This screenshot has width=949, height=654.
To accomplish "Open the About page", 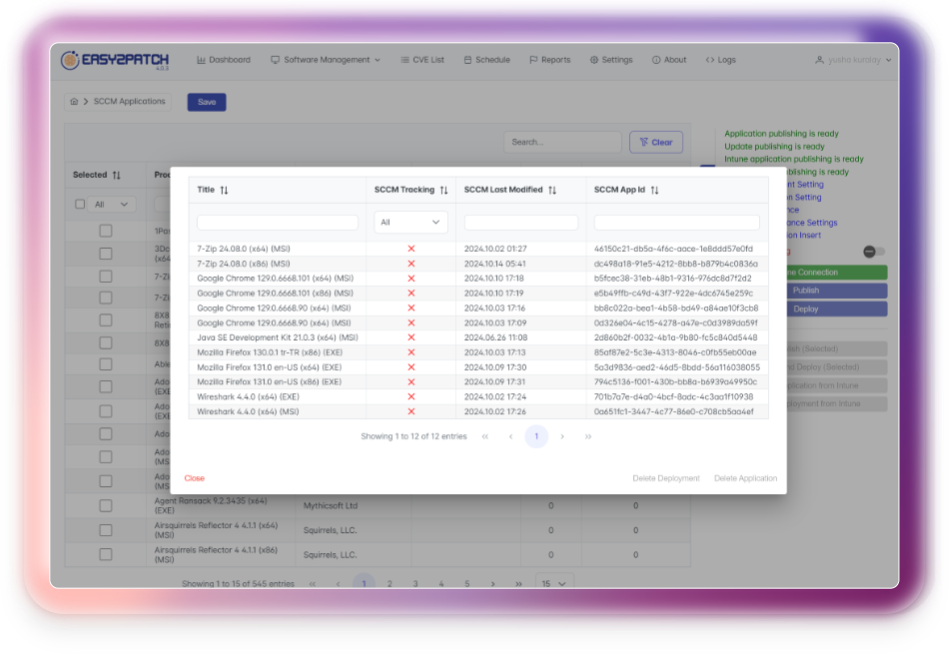I will (x=669, y=60).
